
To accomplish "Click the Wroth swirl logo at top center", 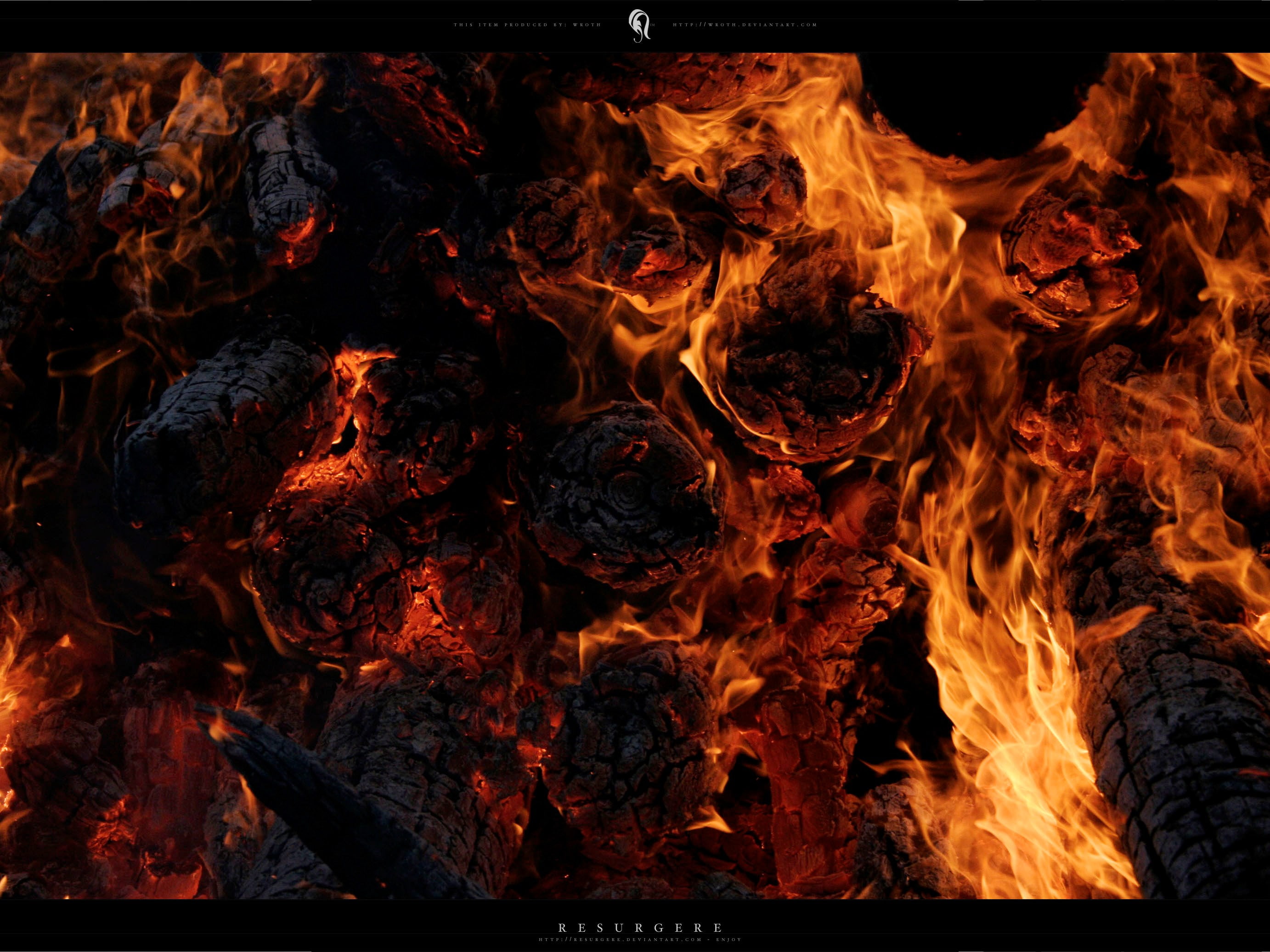I will click(639, 26).
